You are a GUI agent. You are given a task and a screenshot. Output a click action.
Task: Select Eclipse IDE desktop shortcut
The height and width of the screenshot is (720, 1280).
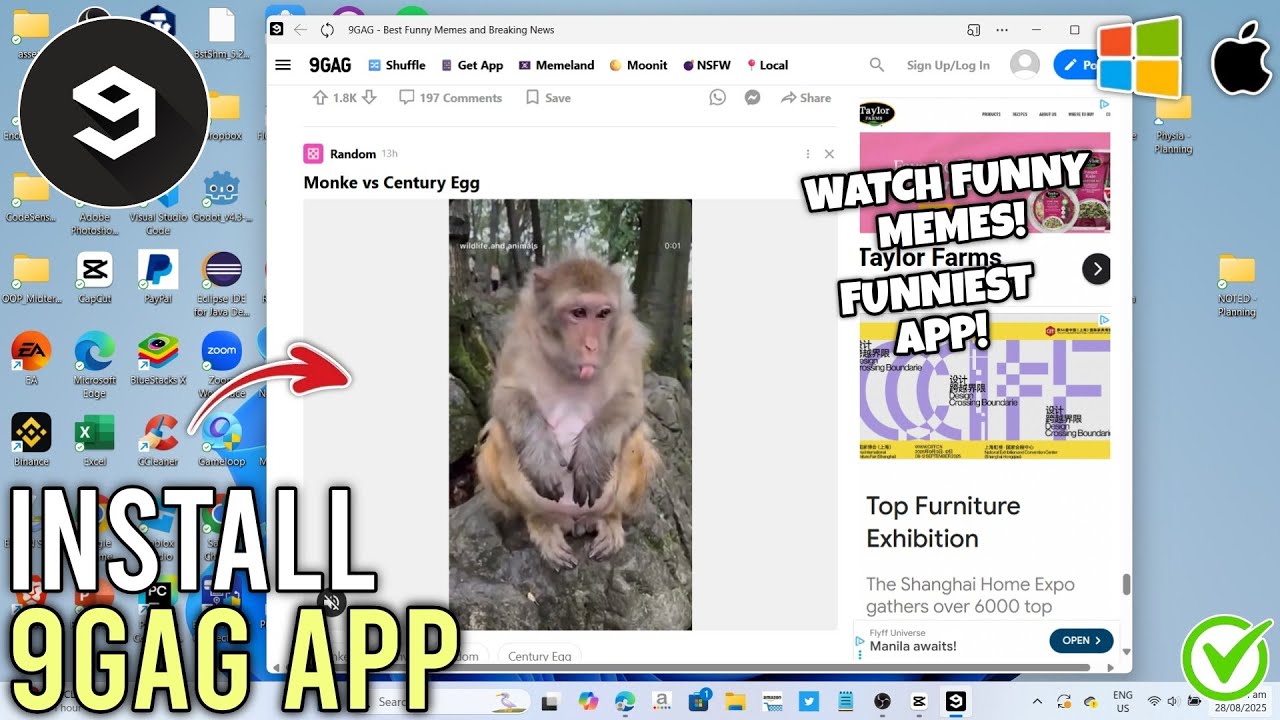point(221,284)
